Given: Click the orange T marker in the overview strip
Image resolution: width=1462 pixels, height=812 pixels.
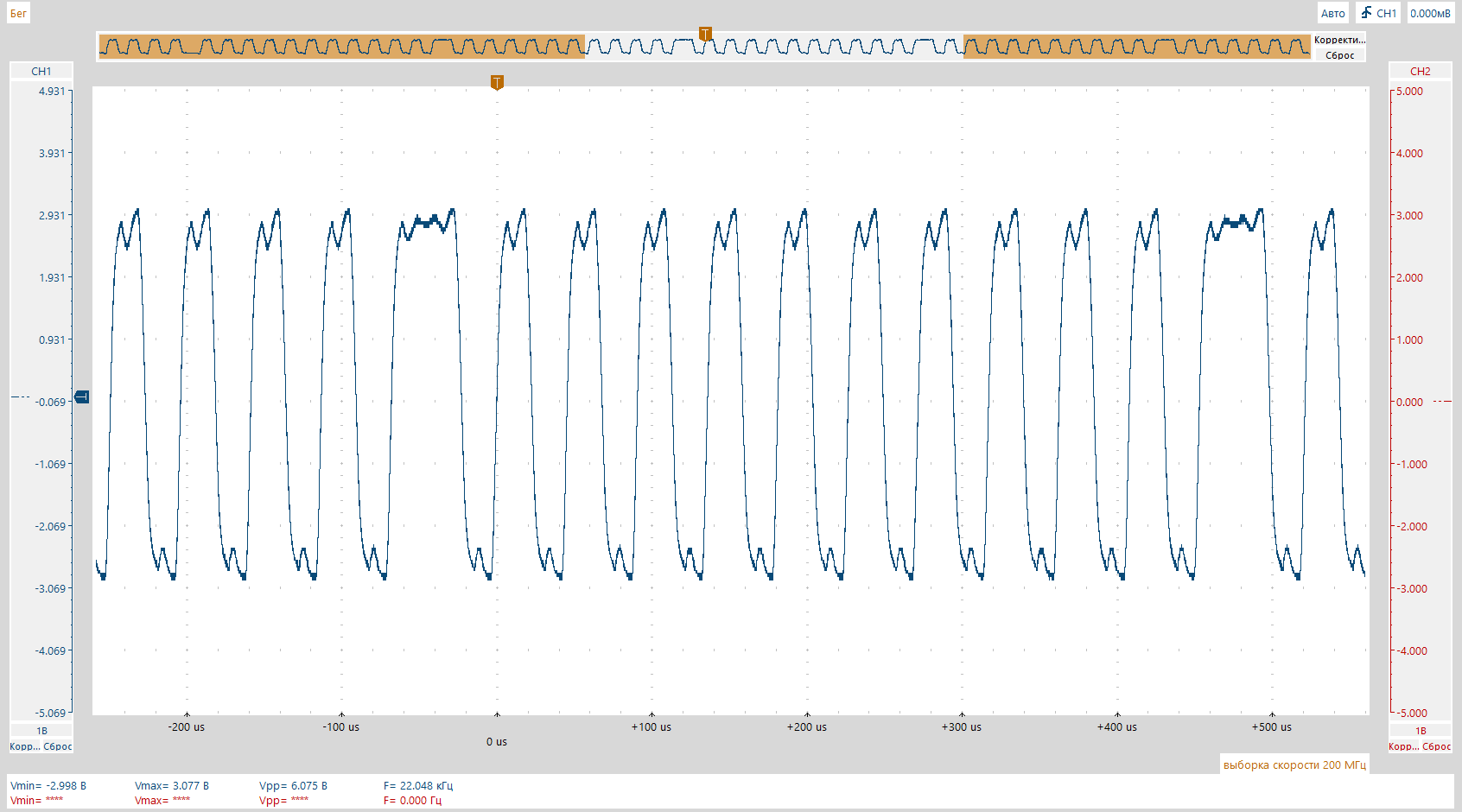Looking at the screenshot, I should coord(705,34).
